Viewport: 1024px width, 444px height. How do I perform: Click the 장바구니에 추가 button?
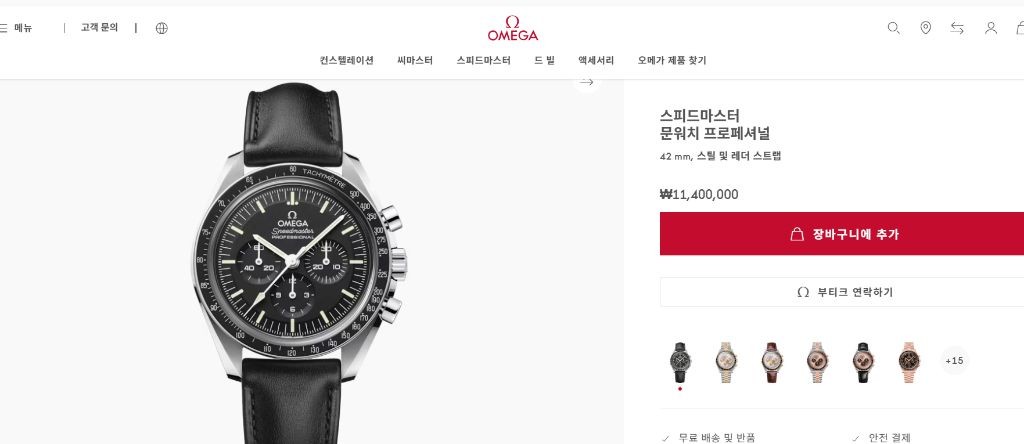[842, 234]
